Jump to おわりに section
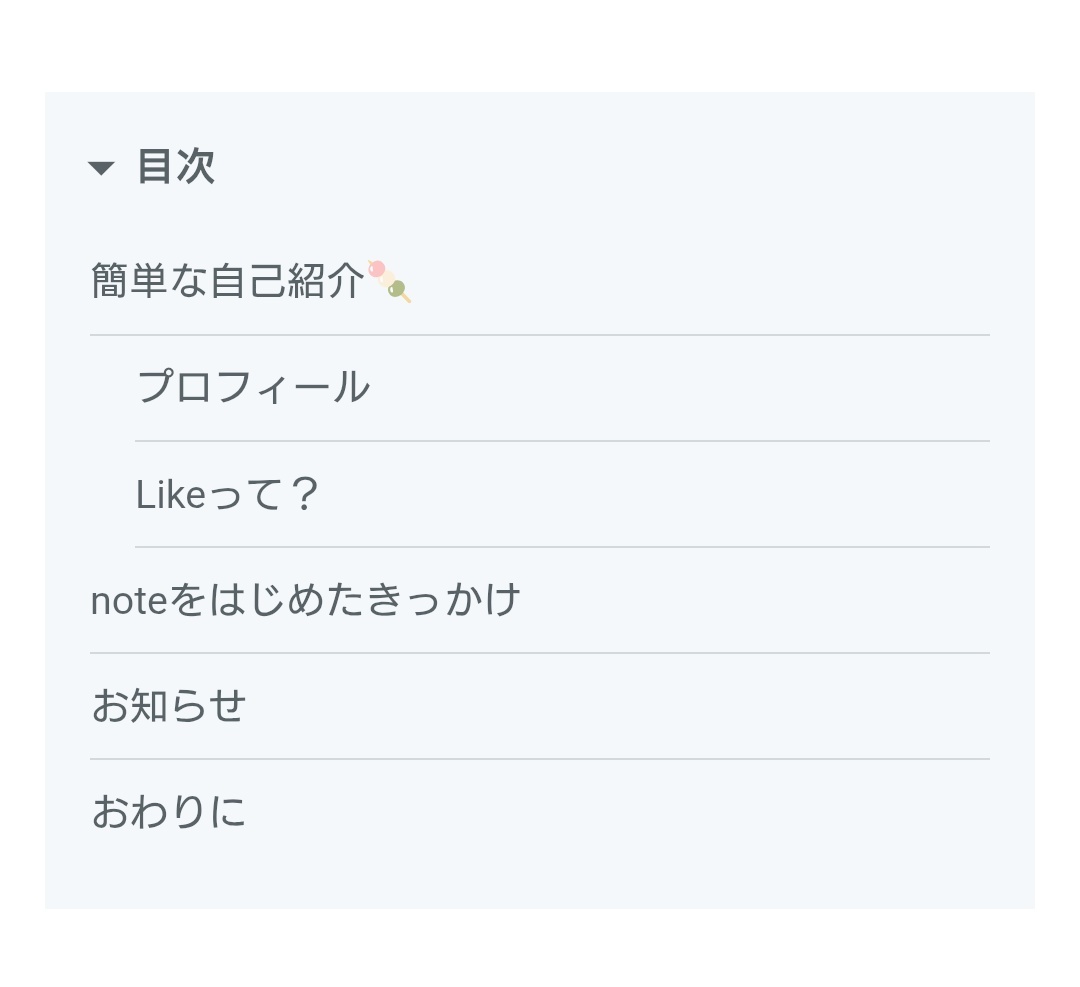The image size is (1080, 987). coord(168,812)
